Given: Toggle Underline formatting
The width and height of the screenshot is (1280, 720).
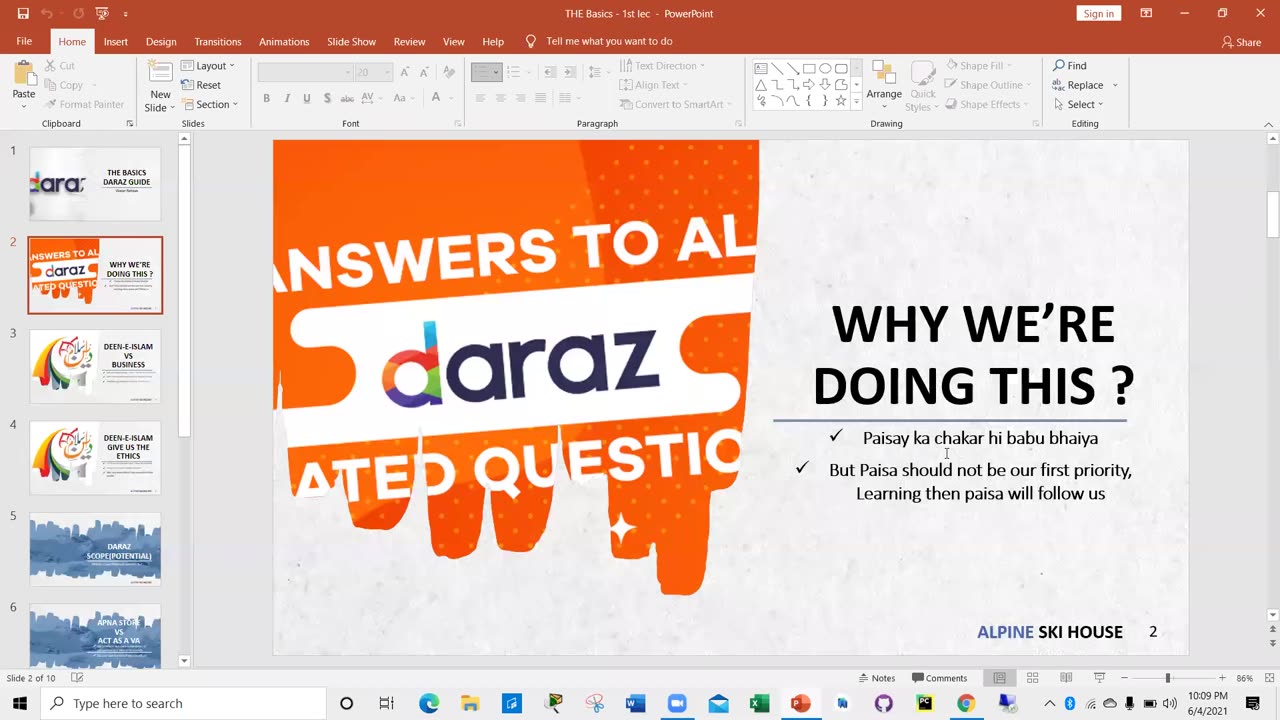Looking at the screenshot, I should (307, 98).
